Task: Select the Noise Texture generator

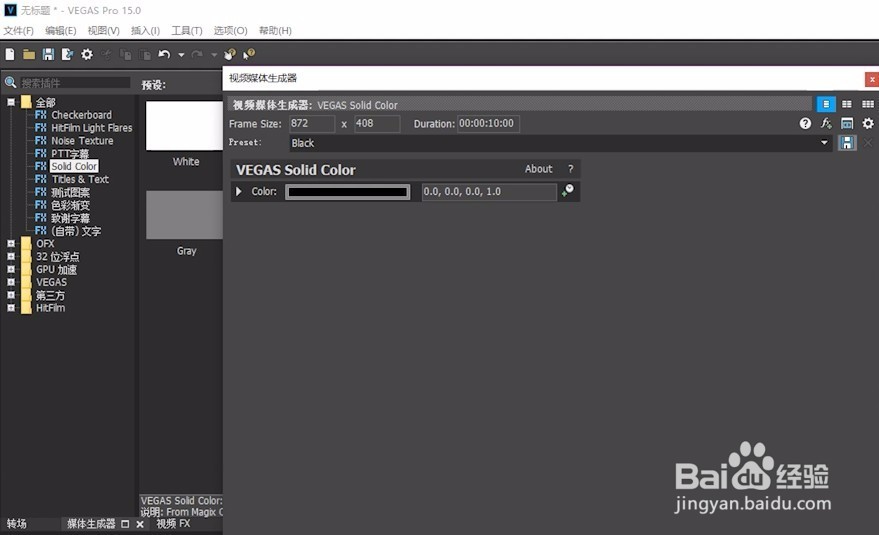Action: point(82,141)
